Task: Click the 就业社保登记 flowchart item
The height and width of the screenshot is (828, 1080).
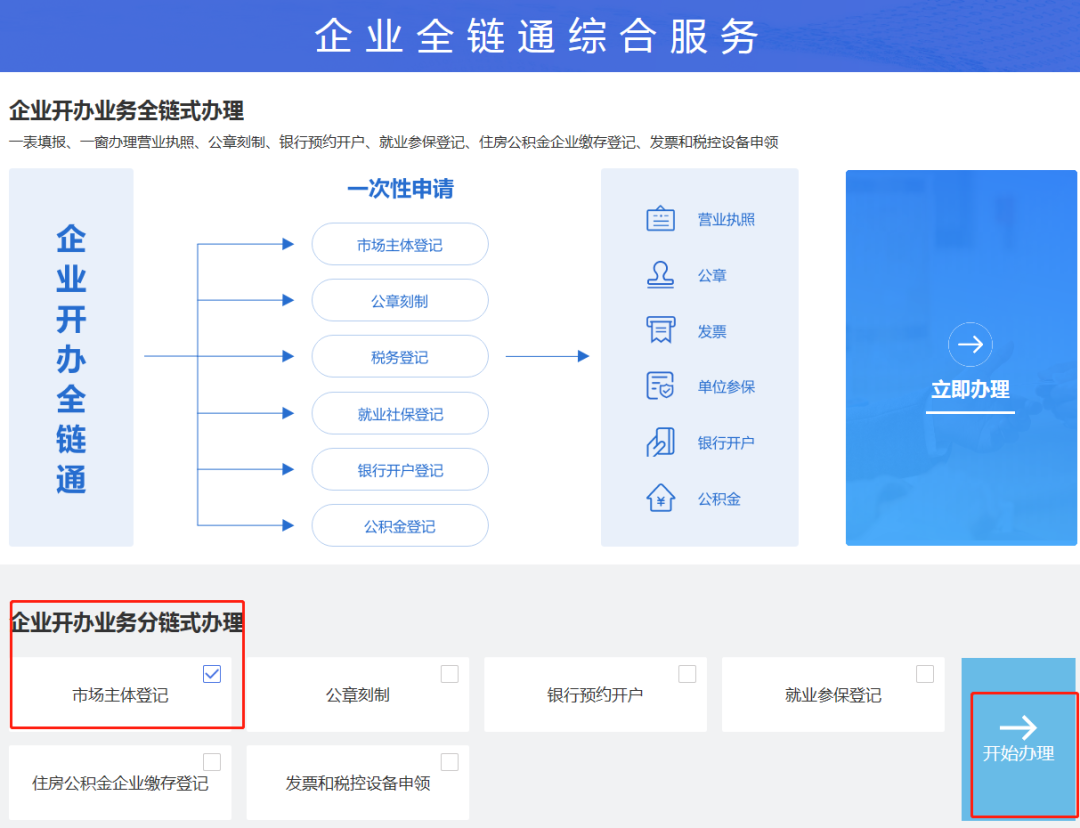Action: click(400, 414)
